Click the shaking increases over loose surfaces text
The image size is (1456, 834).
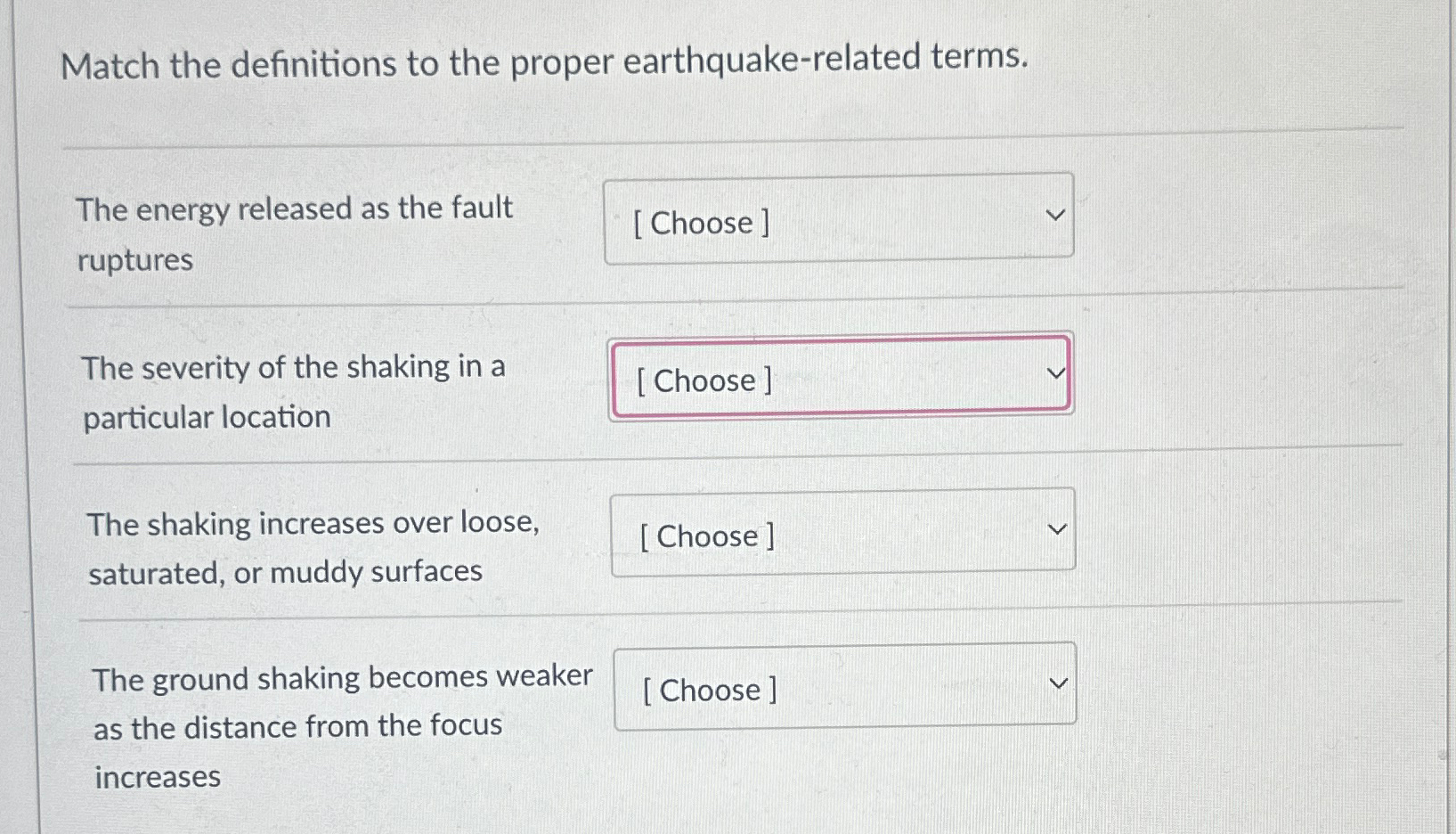[x=313, y=524]
